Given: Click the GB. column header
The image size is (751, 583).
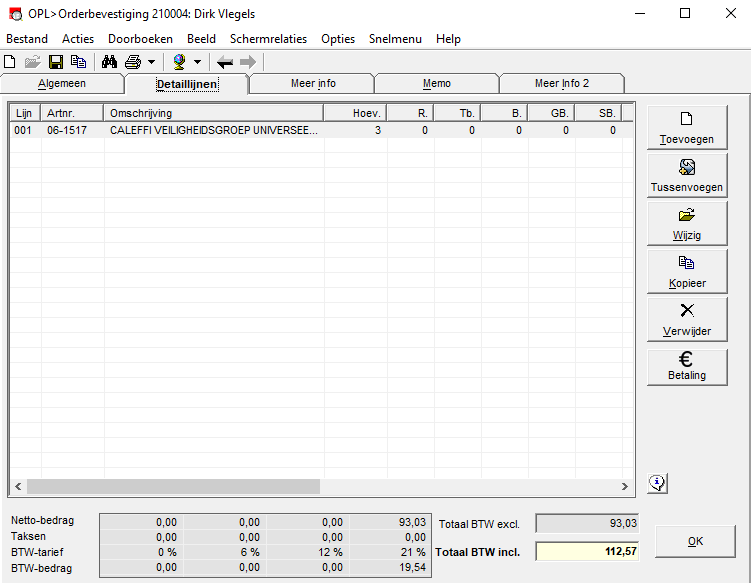Looking at the screenshot, I should pyautogui.click(x=551, y=113).
